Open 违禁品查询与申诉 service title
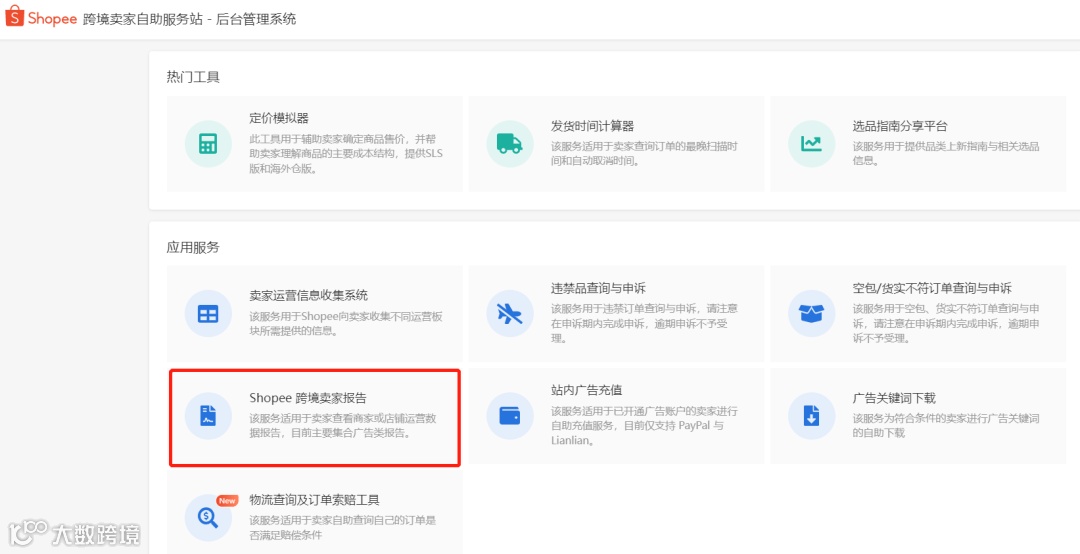Image resolution: width=1080 pixels, height=554 pixels. coord(599,288)
